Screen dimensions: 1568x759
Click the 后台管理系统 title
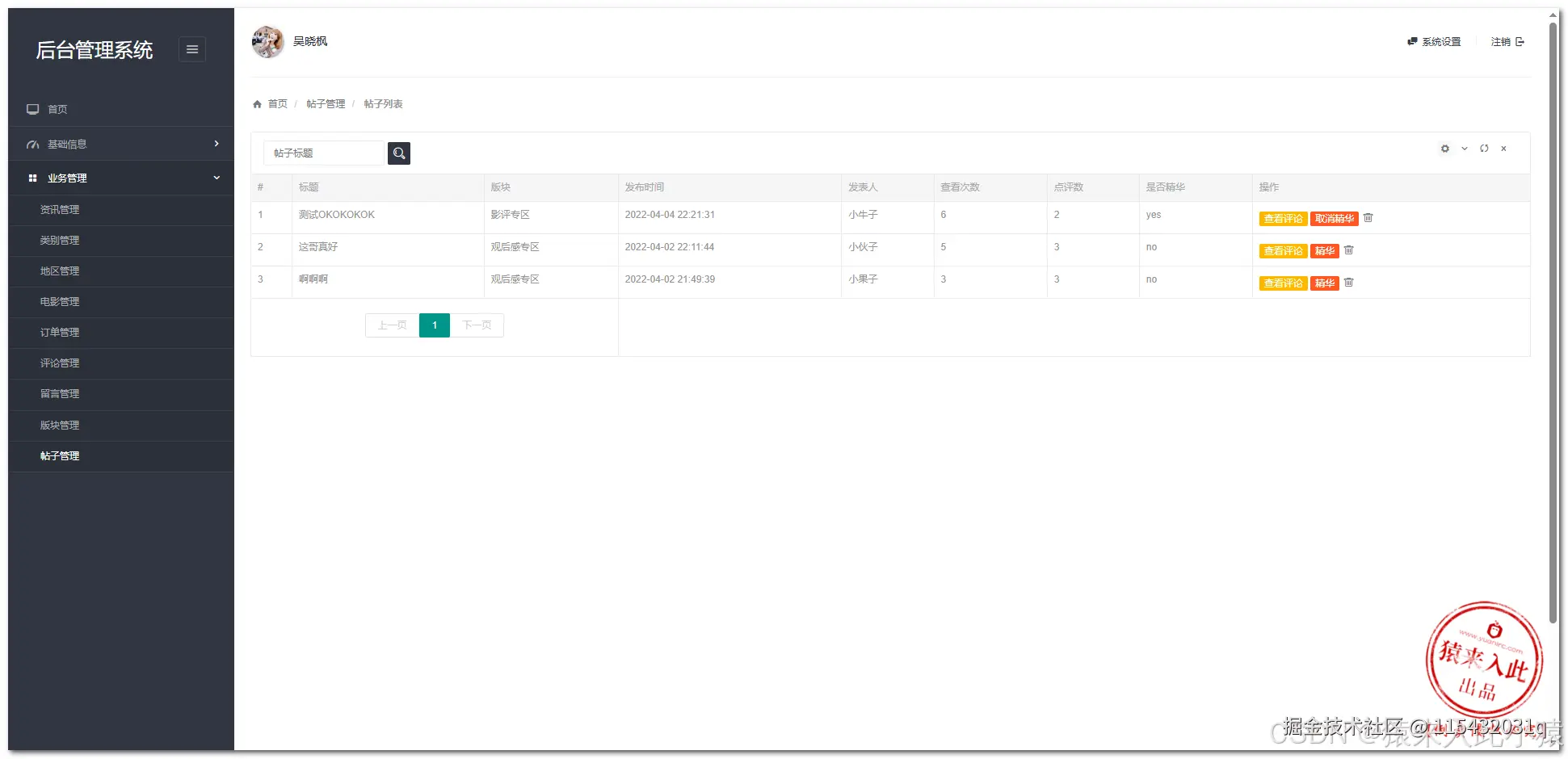(95, 50)
